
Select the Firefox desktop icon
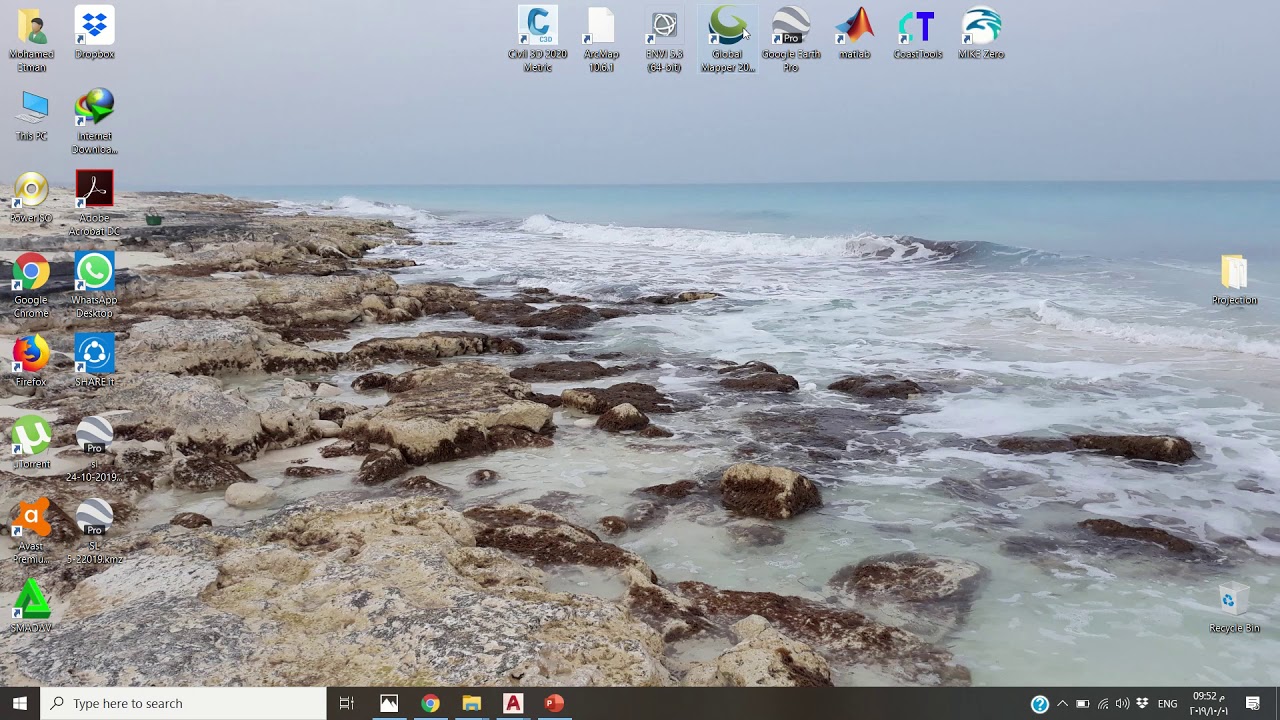[31, 361]
